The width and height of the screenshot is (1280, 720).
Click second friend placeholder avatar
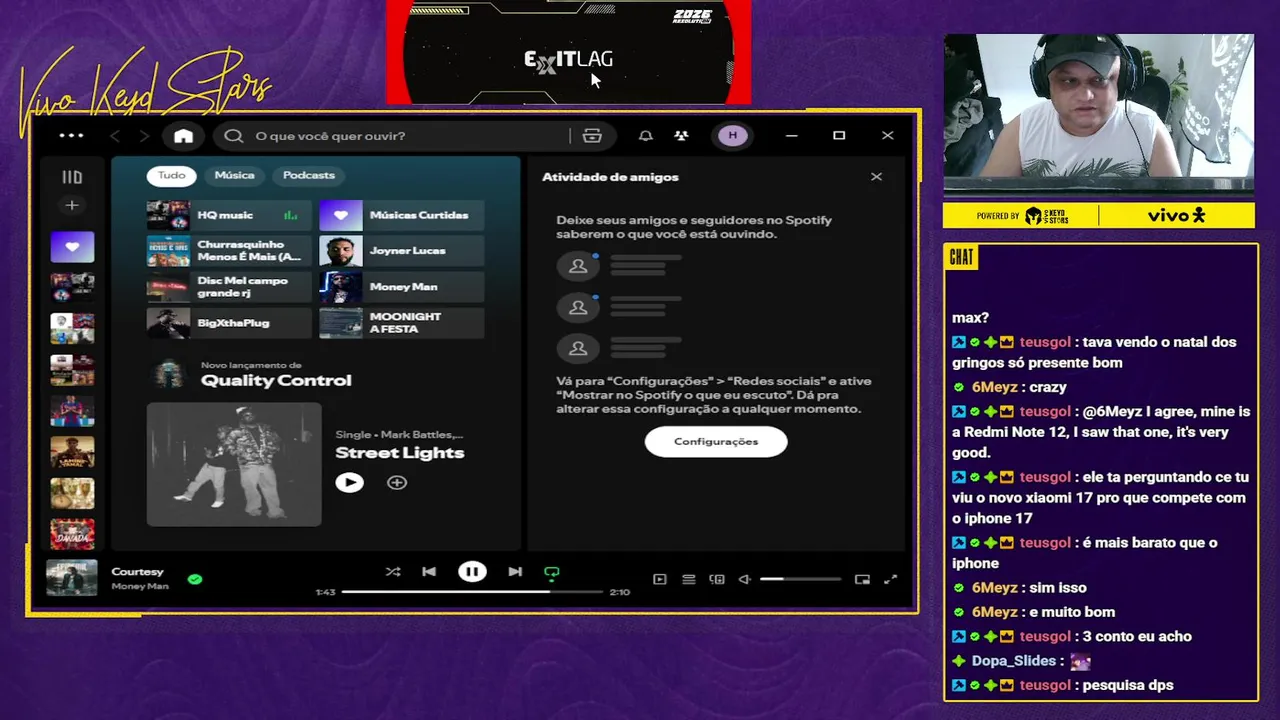point(578,307)
